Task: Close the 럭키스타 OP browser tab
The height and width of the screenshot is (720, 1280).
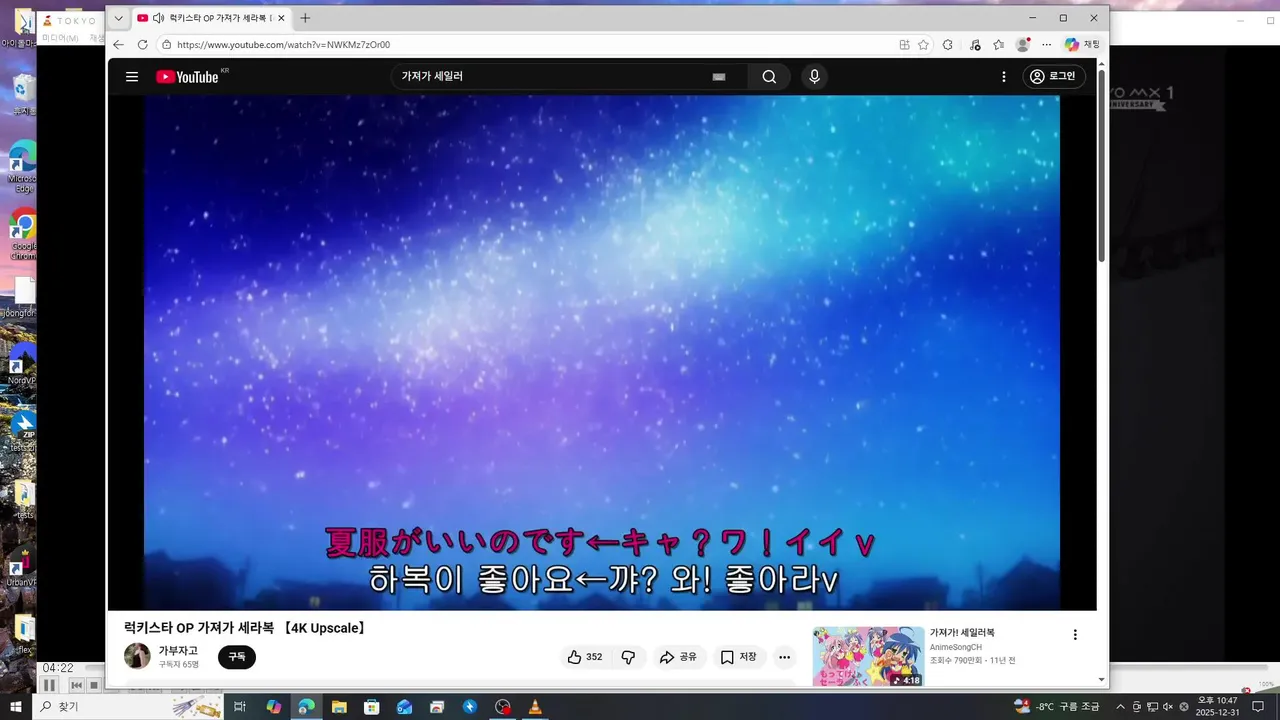Action: click(281, 18)
